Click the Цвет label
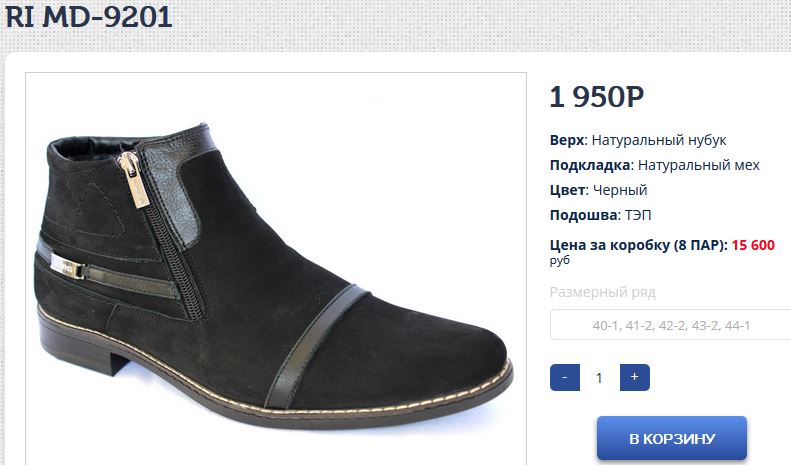 point(569,190)
